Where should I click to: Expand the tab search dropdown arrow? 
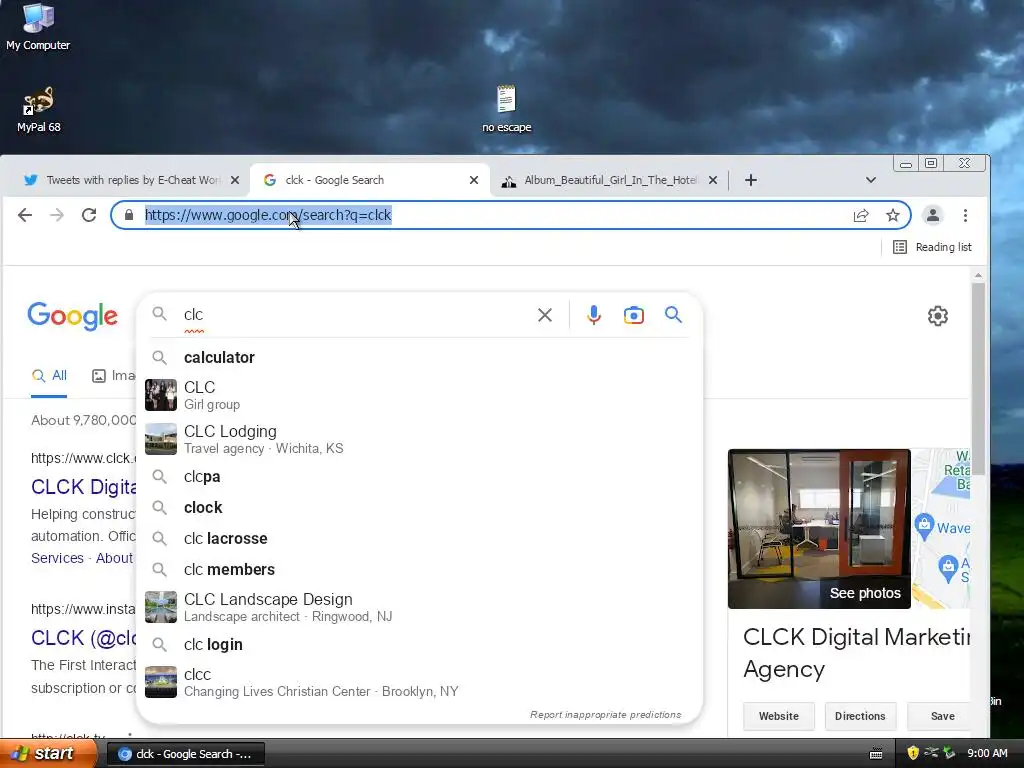(871, 180)
